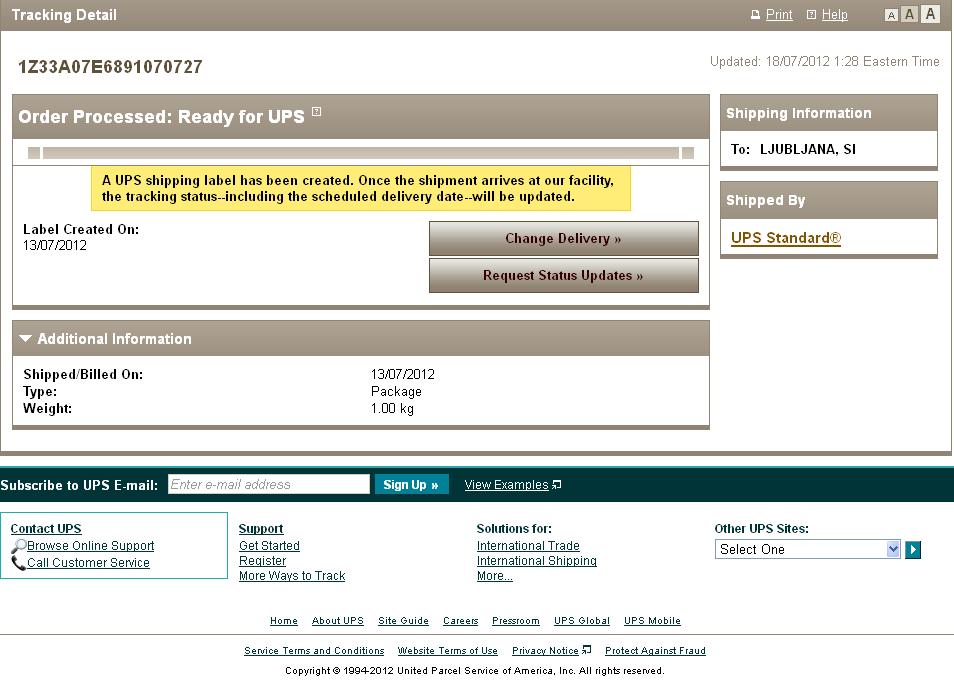This screenshot has height=692, width=954.
Task: Click the printer icon beside Print
Action: (755, 15)
